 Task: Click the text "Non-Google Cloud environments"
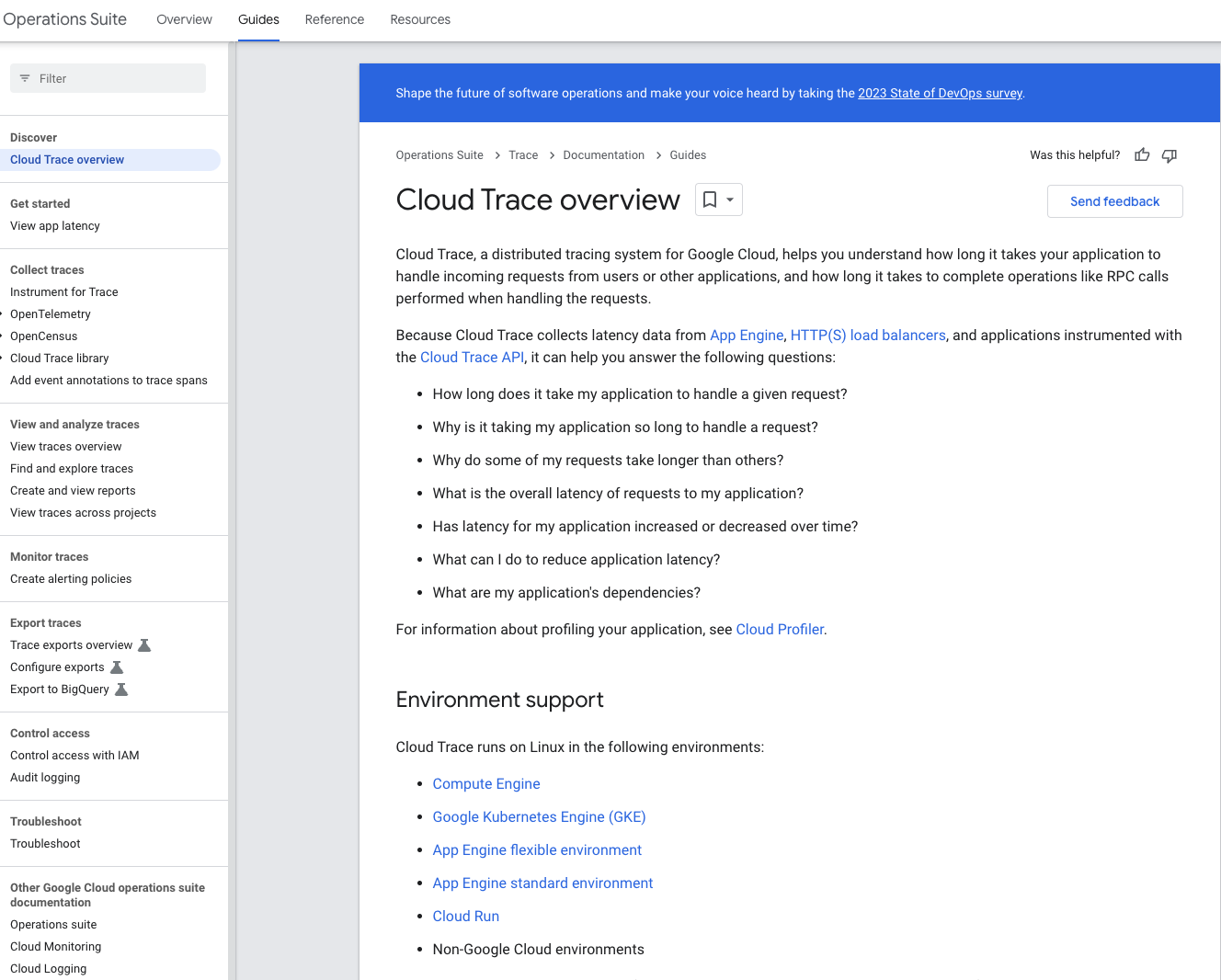(x=539, y=950)
